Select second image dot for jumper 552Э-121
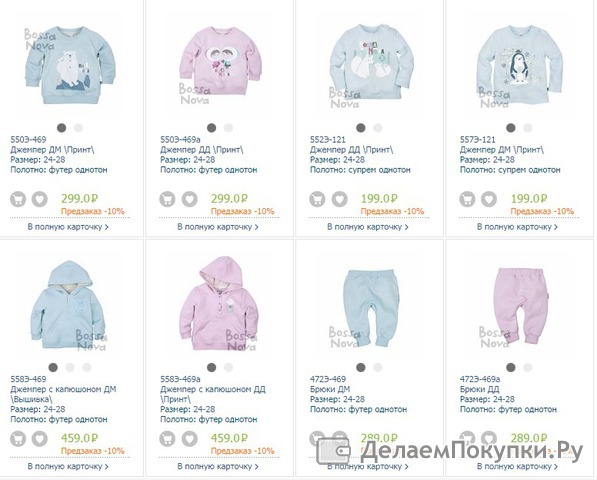This screenshot has height=480, width=597. click(x=378, y=128)
